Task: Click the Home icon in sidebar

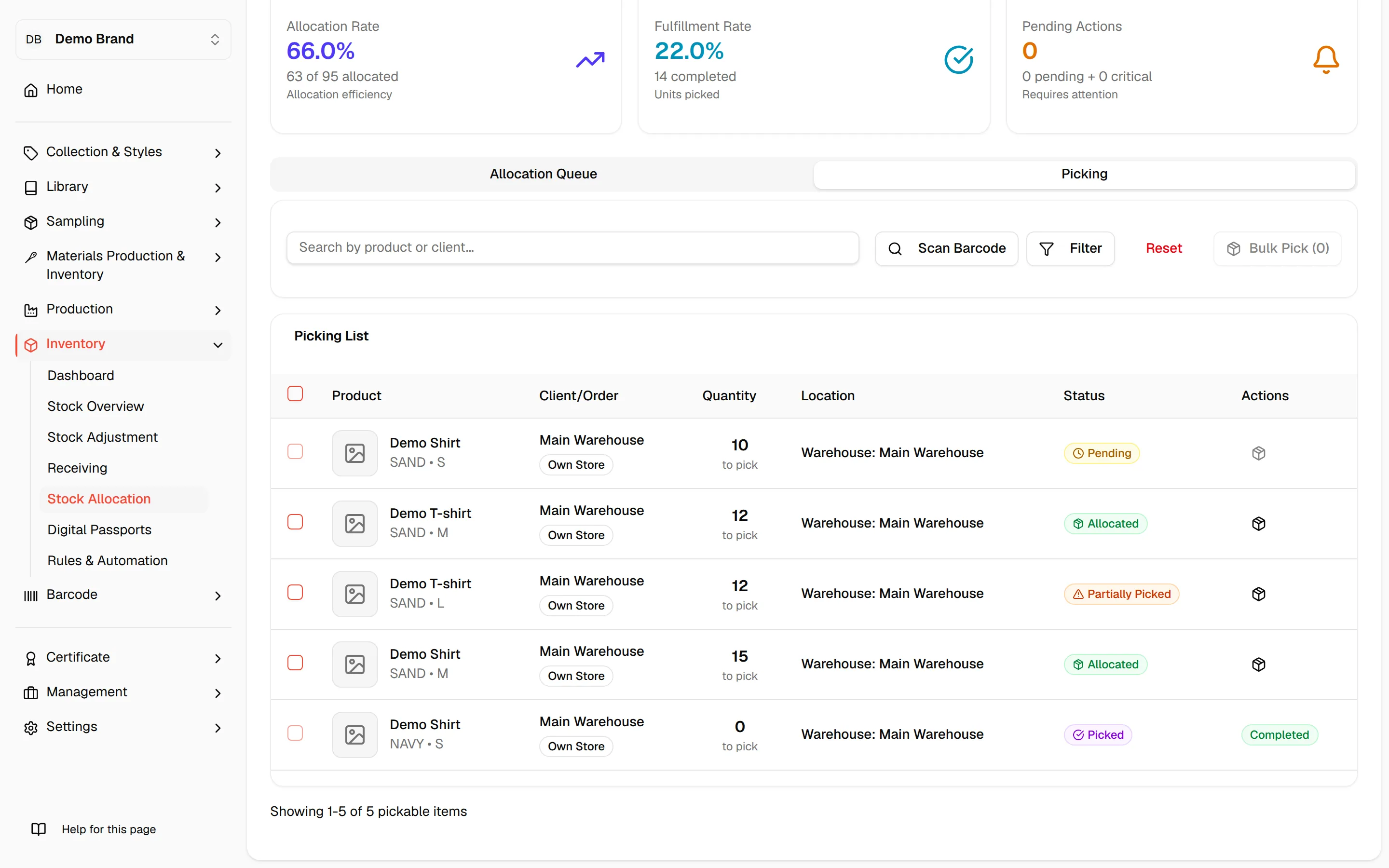Action: point(31,90)
